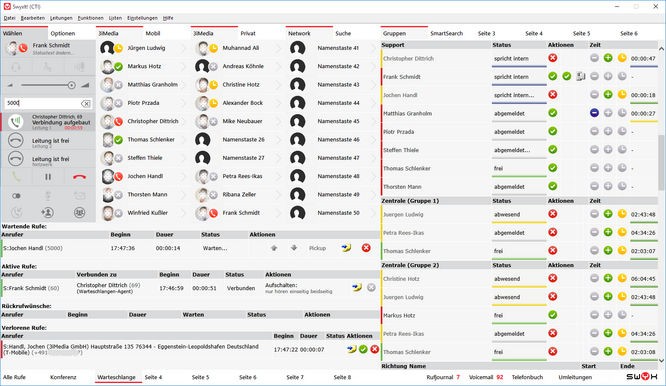Select active line Christopher Dittrich Leitung 1
Image resolution: width=666 pixels, height=386 pixels.
coord(48,122)
